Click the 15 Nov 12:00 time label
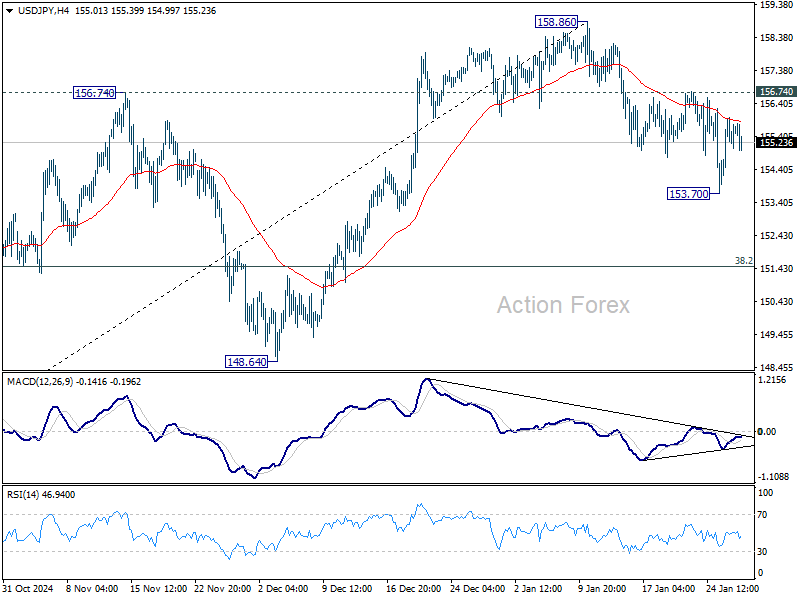The height and width of the screenshot is (600, 800). [159, 588]
